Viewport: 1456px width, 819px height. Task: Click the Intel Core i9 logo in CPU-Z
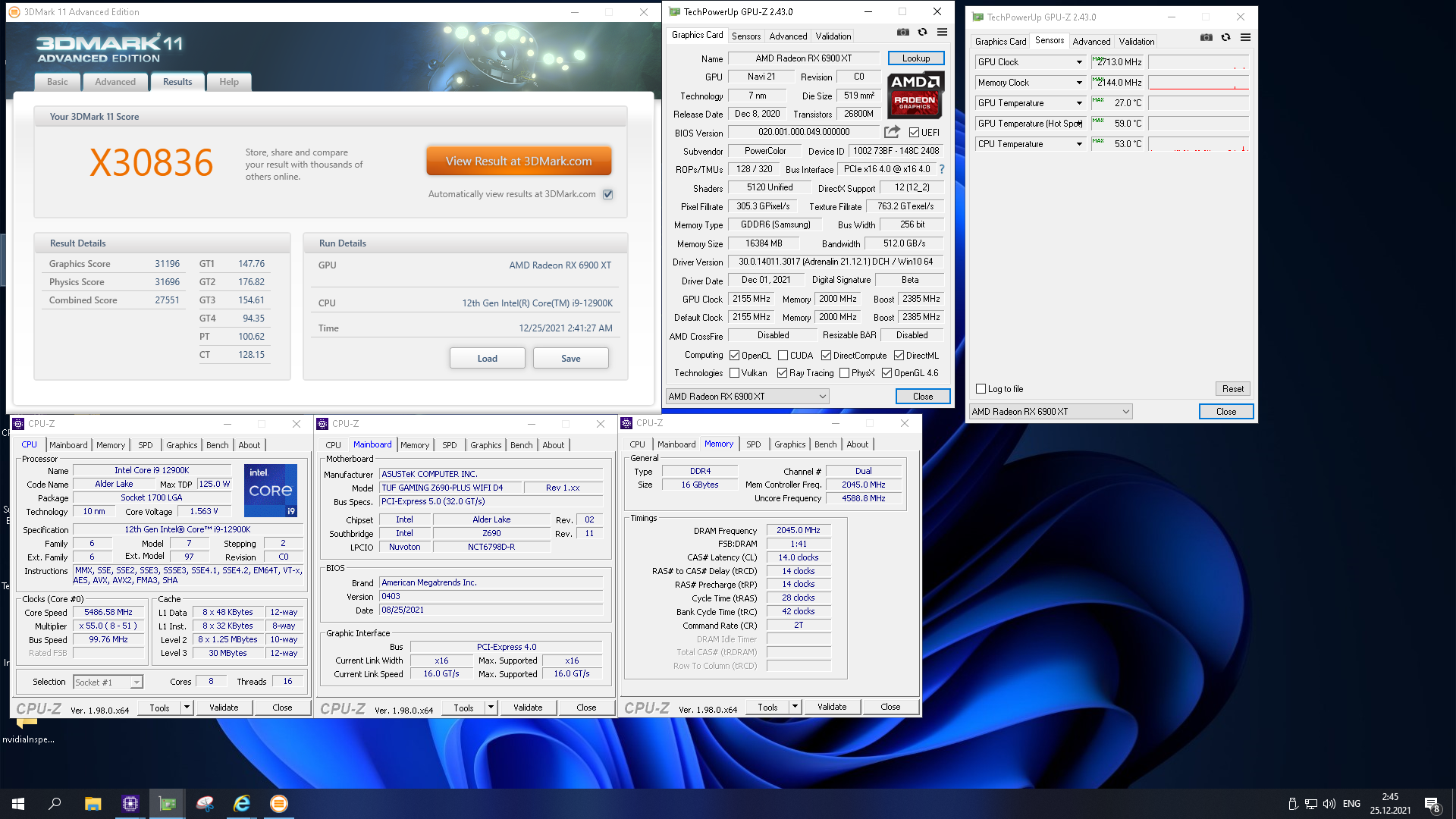tap(271, 491)
